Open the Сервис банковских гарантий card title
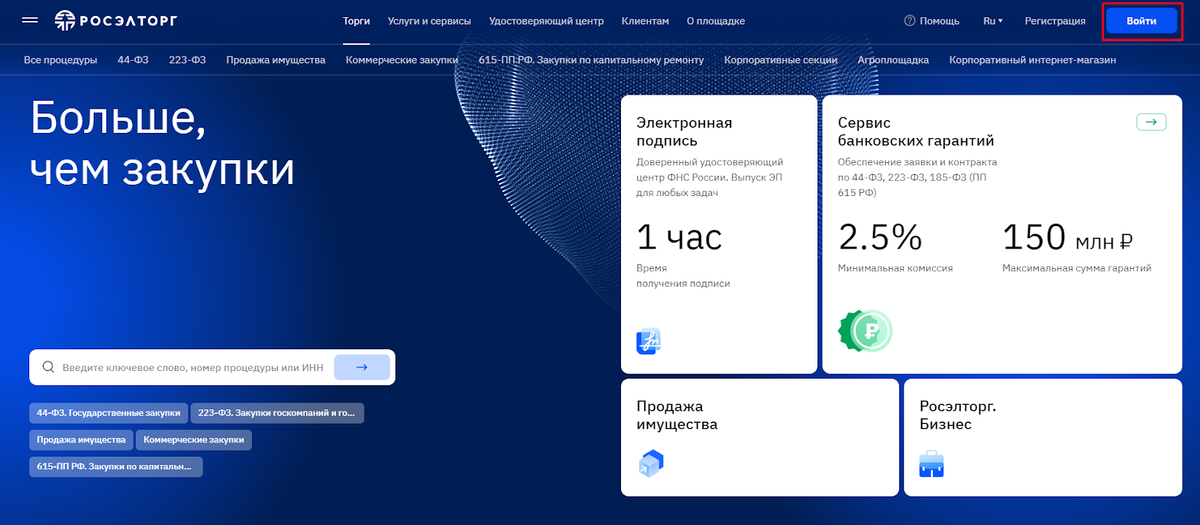Viewport: 1200px width, 525px height. click(x=916, y=132)
